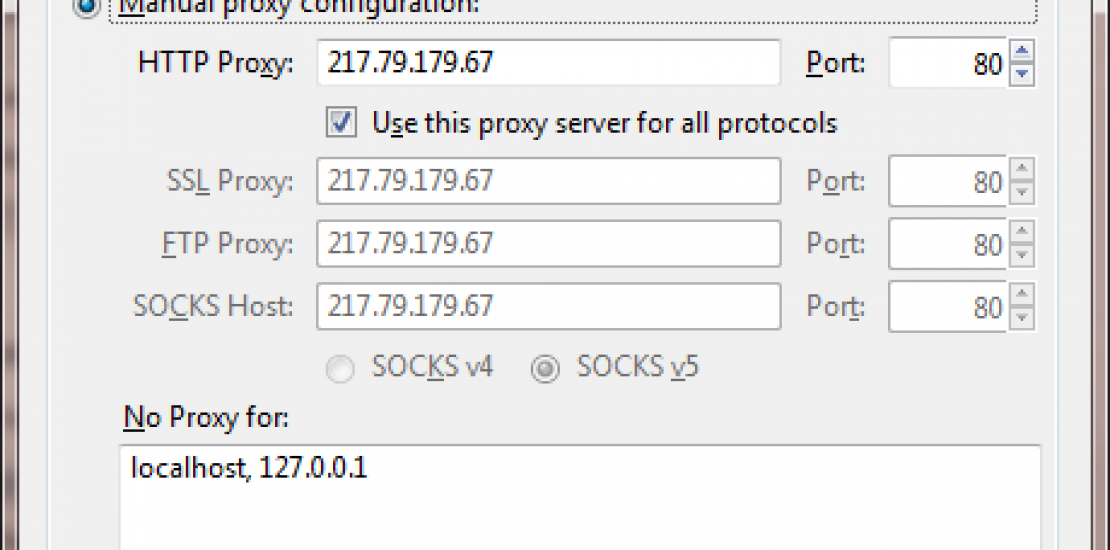Click SSL Proxy port down arrow

(x=1022, y=193)
